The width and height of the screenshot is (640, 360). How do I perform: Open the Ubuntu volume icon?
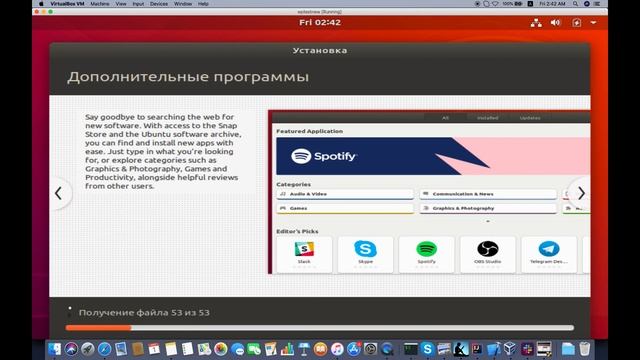(x=555, y=23)
